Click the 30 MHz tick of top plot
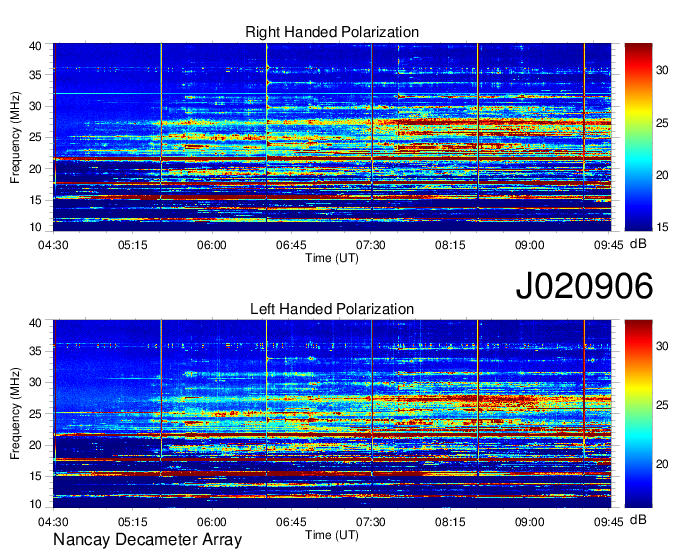The height and width of the screenshot is (552, 680). coord(35,106)
